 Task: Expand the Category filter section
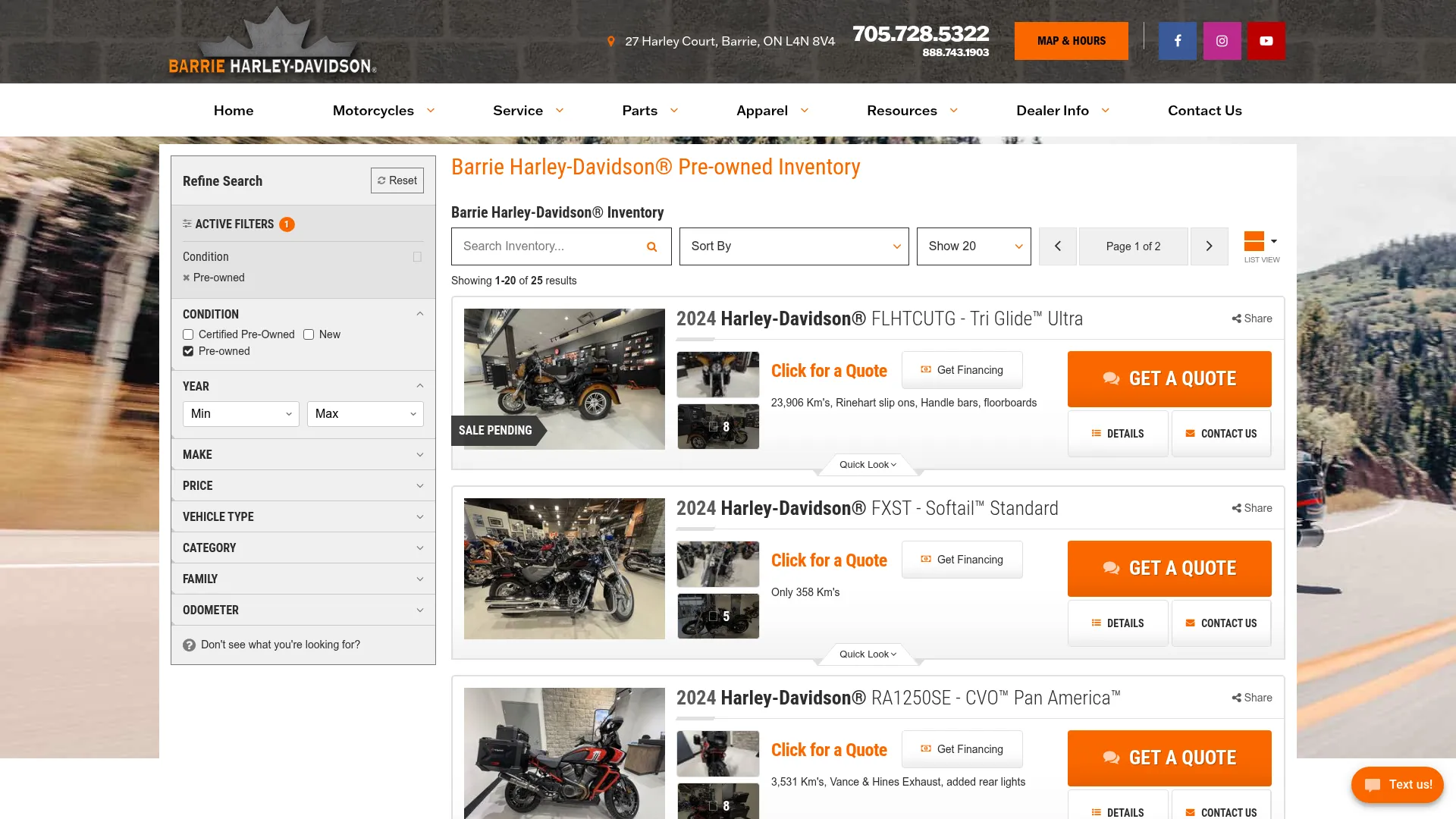click(303, 548)
